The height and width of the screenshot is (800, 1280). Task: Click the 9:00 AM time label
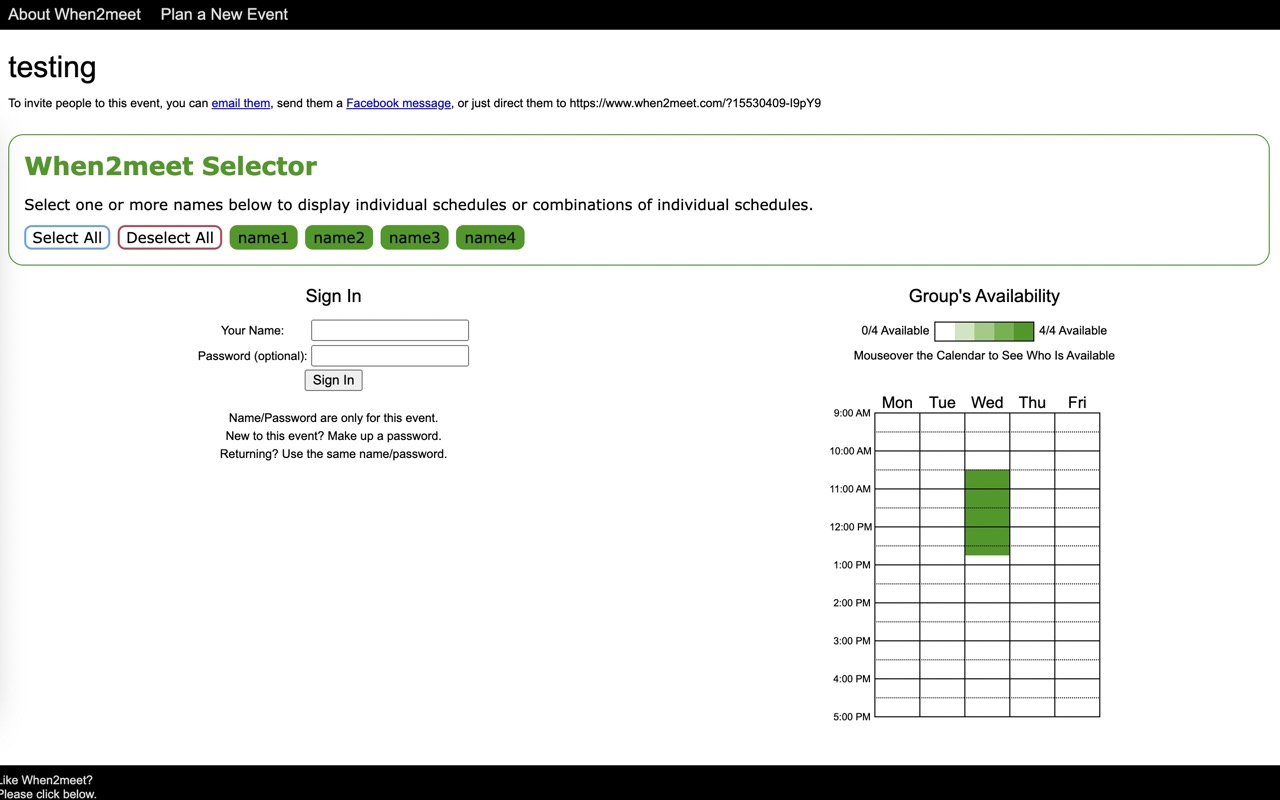click(852, 413)
